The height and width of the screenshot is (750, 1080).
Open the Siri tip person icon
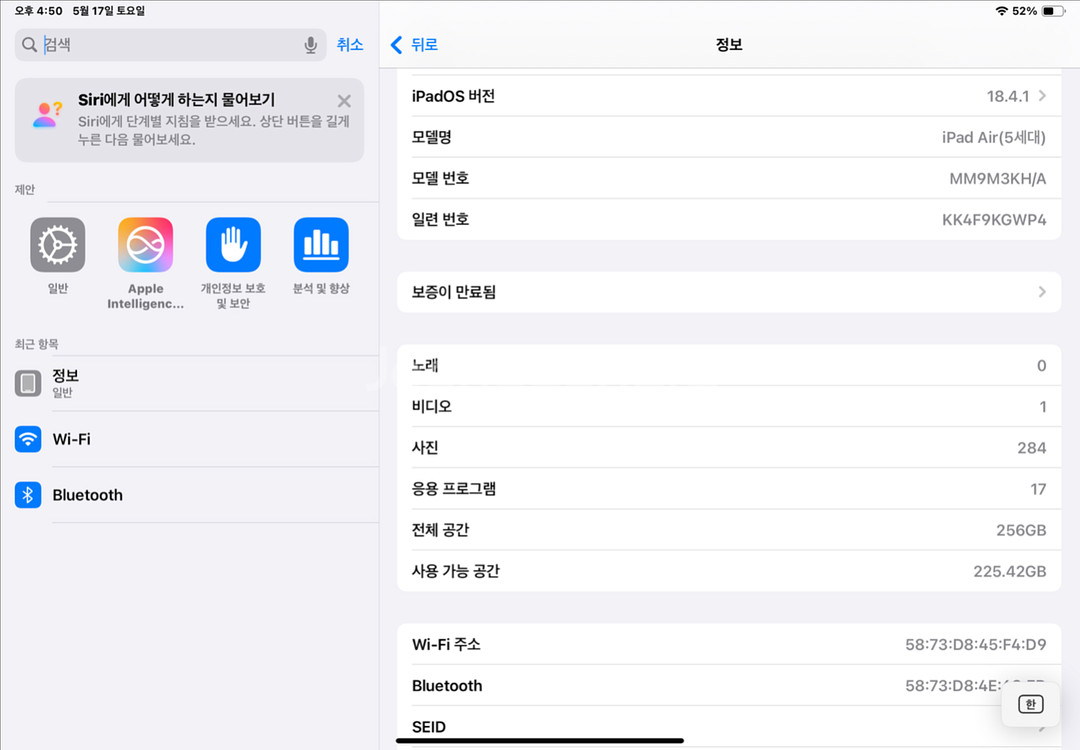click(47, 115)
